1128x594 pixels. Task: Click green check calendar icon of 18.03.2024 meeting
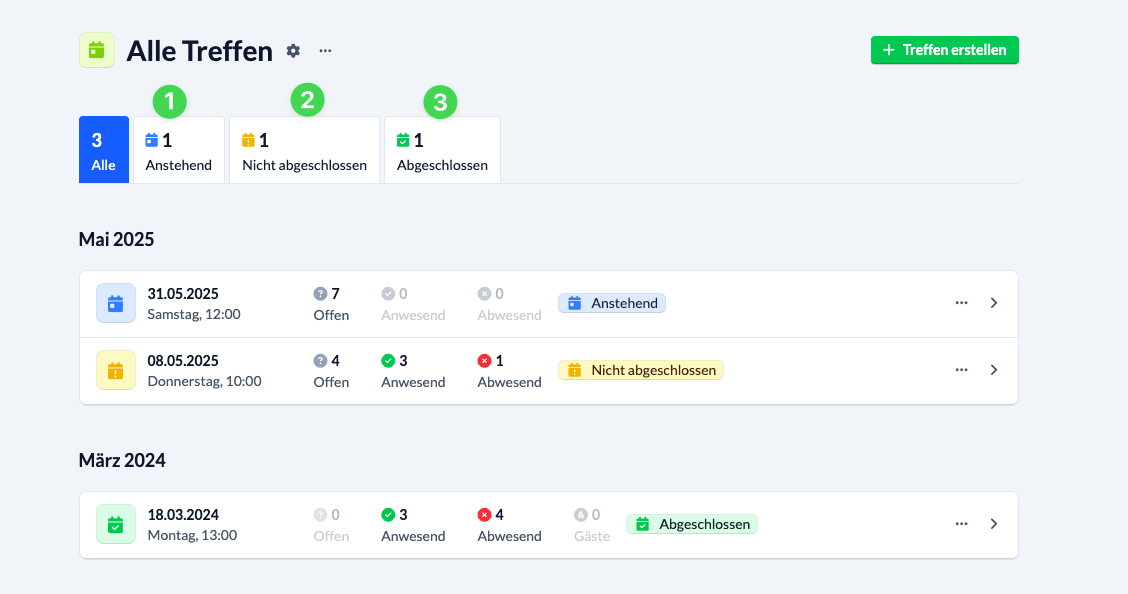click(115, 524)
